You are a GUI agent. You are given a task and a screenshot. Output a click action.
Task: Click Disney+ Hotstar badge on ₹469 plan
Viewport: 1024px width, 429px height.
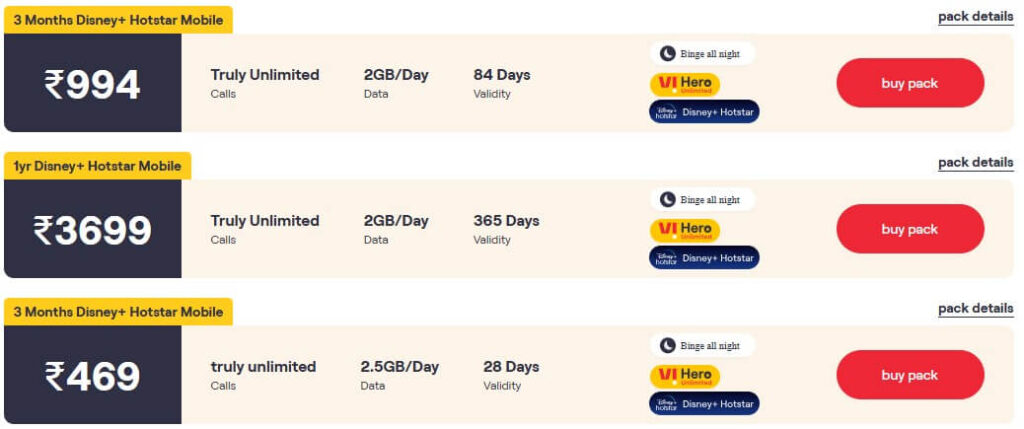(x=704, y=404)
